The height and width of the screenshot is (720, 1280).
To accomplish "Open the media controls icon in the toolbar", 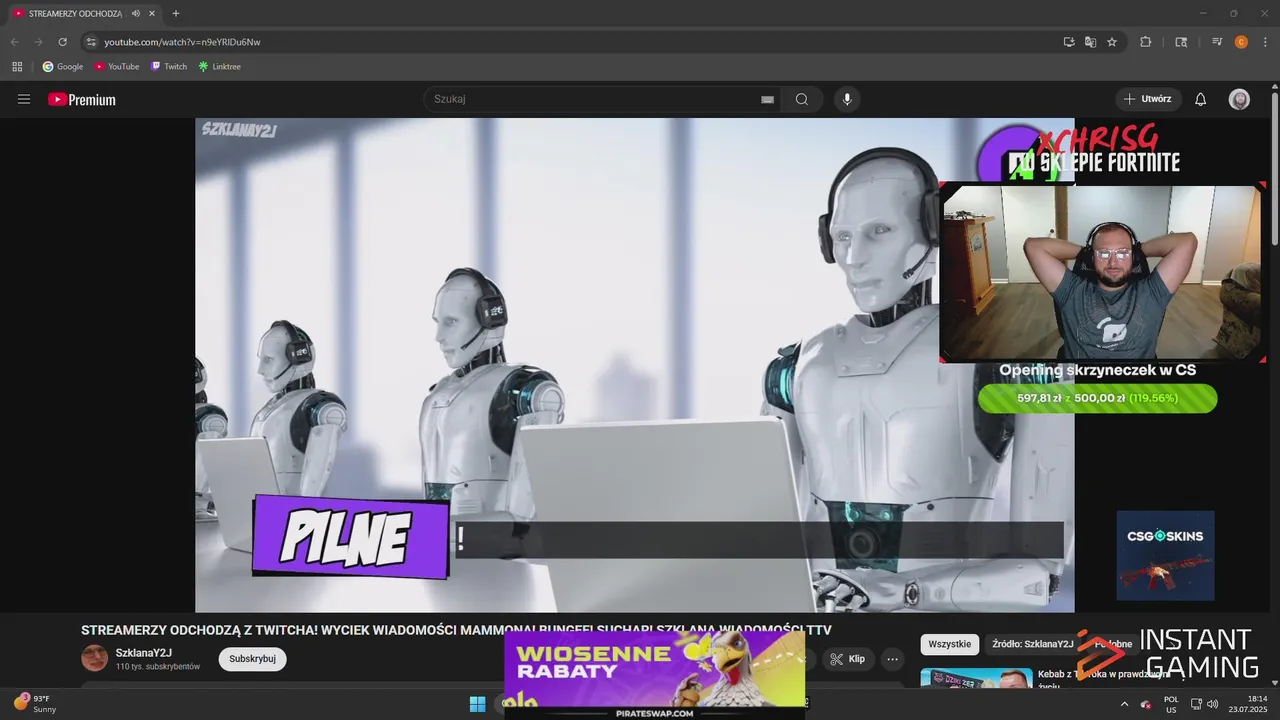I will pyautogui.click(x=1217, y=42).
